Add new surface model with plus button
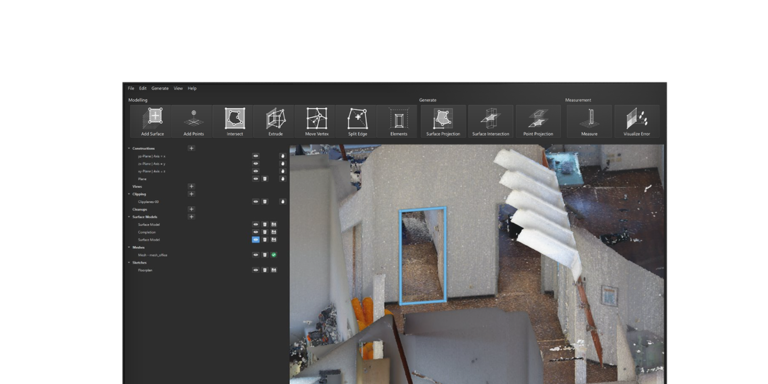 click(x=192, y=216)
